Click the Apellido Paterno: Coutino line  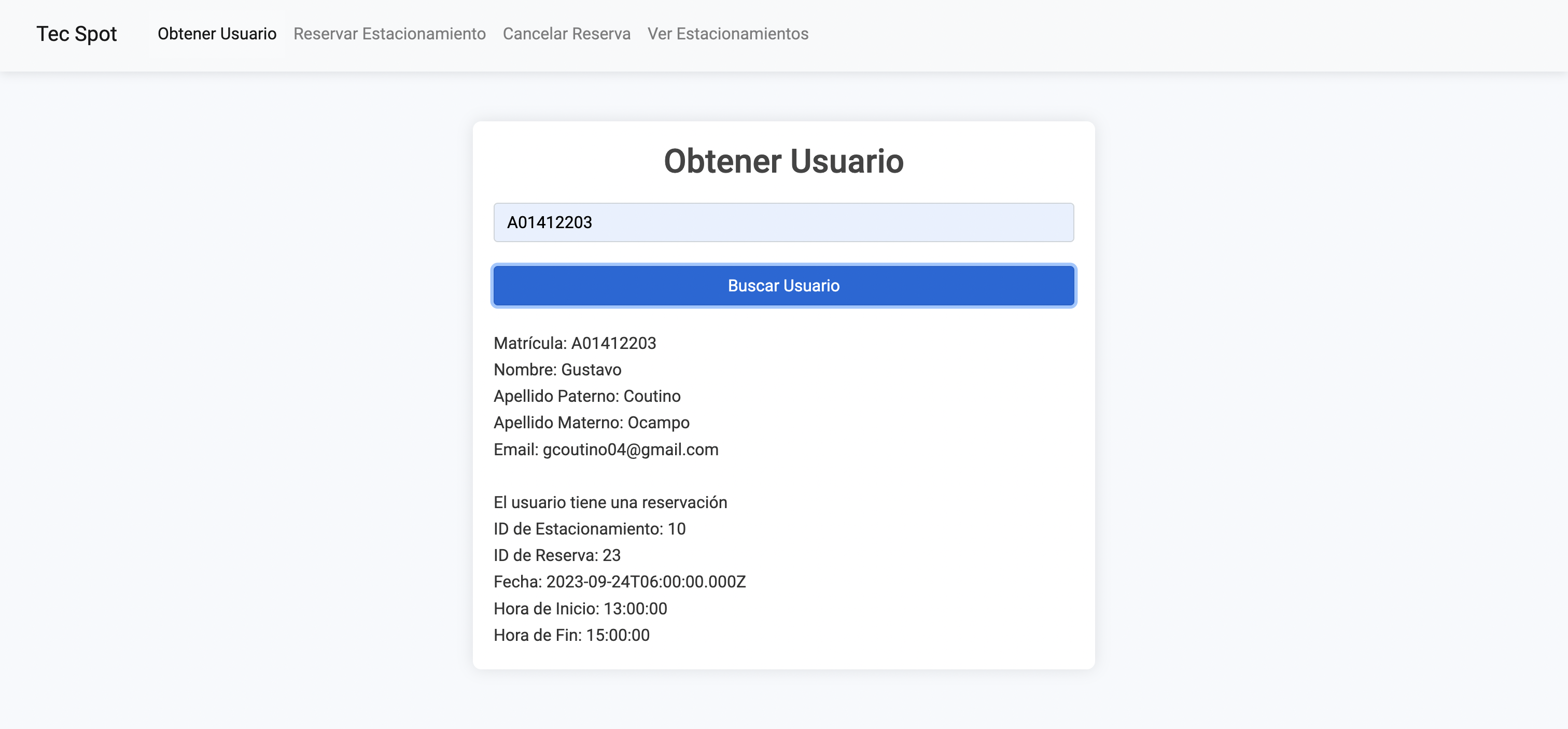click(x=586, y=396)
